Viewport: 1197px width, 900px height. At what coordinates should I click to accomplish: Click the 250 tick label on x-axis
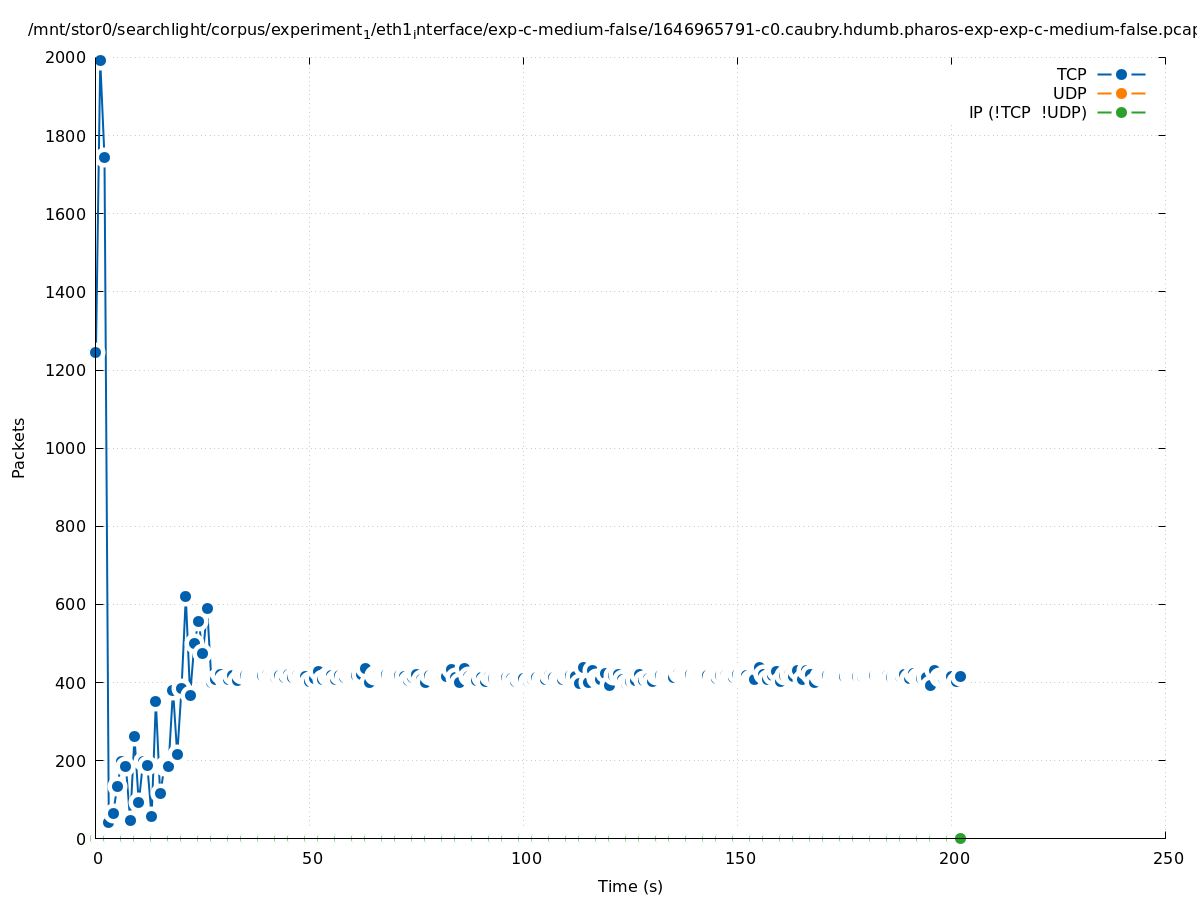tap(1167, 859)
